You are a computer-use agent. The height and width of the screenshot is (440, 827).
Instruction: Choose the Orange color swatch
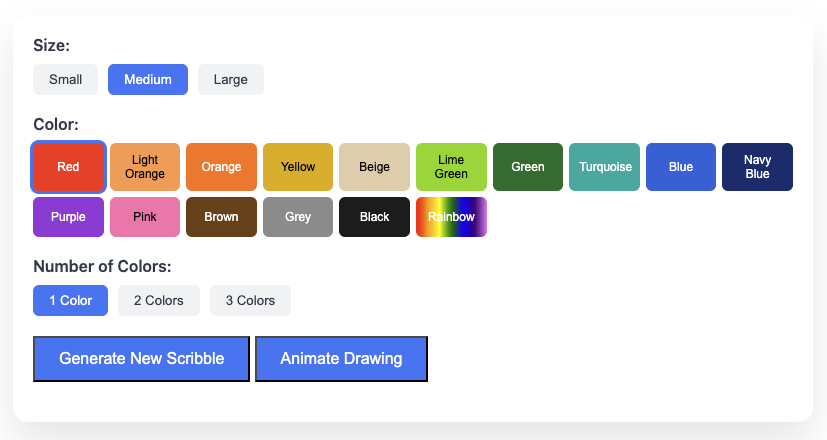pos(221,167)
